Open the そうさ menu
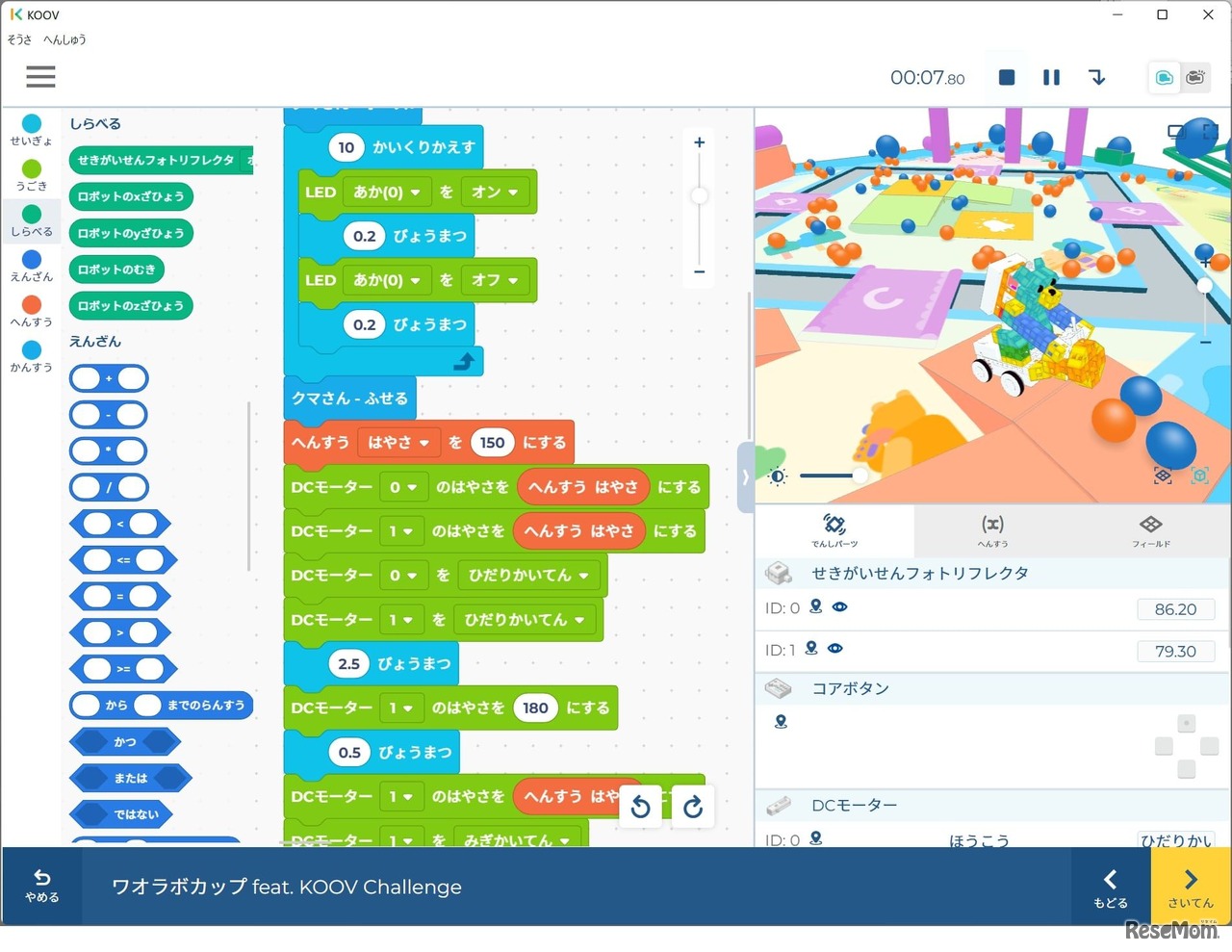Viewport: 1232px width, 952px height. pyautogui.click(x=18, y=39)
